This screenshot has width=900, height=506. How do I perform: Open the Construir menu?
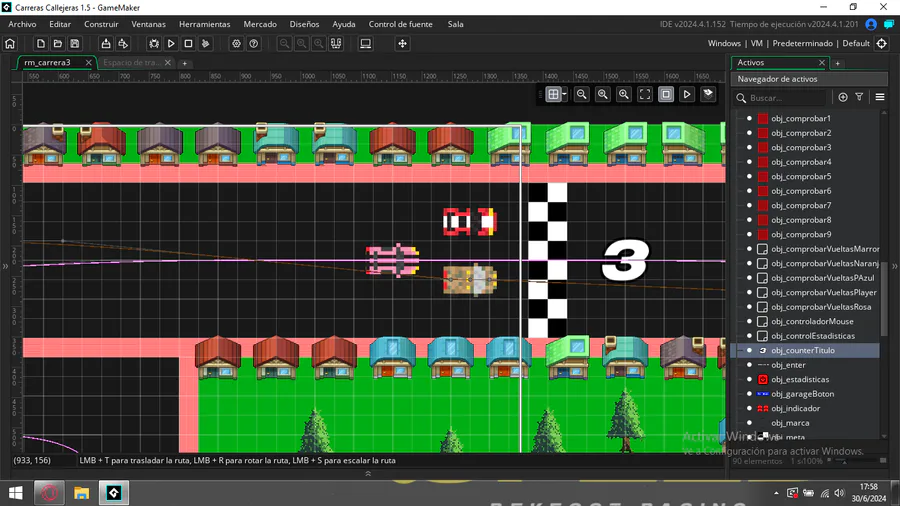pyautogui.click(x=101, y=24)
